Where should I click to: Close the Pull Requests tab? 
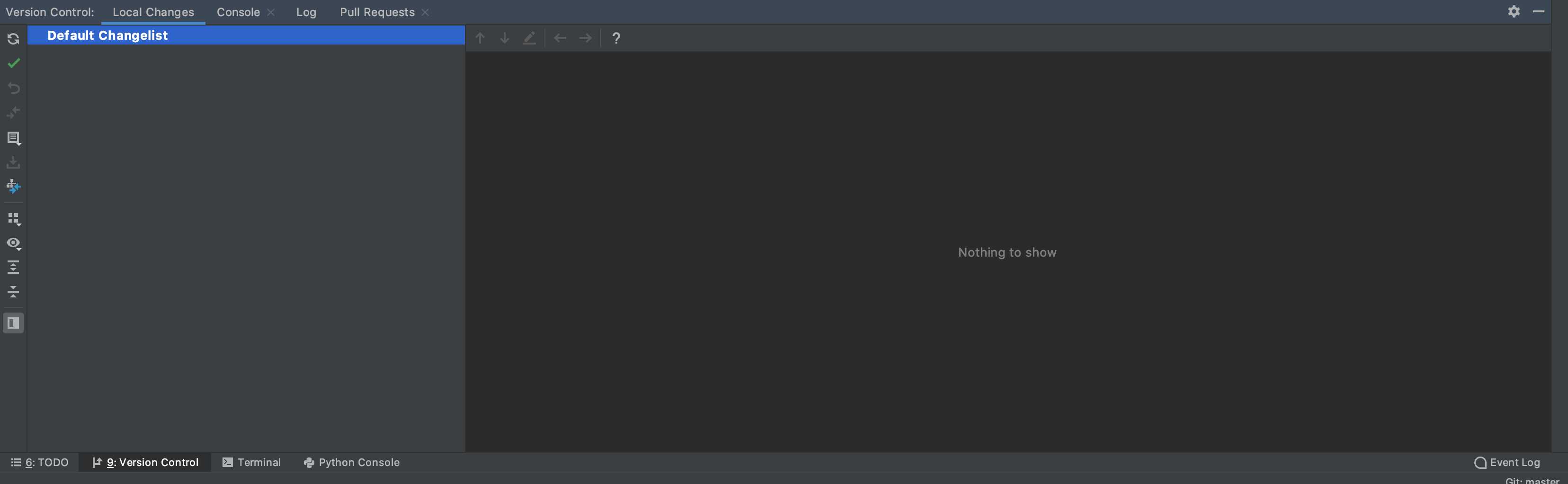(425, 12)
